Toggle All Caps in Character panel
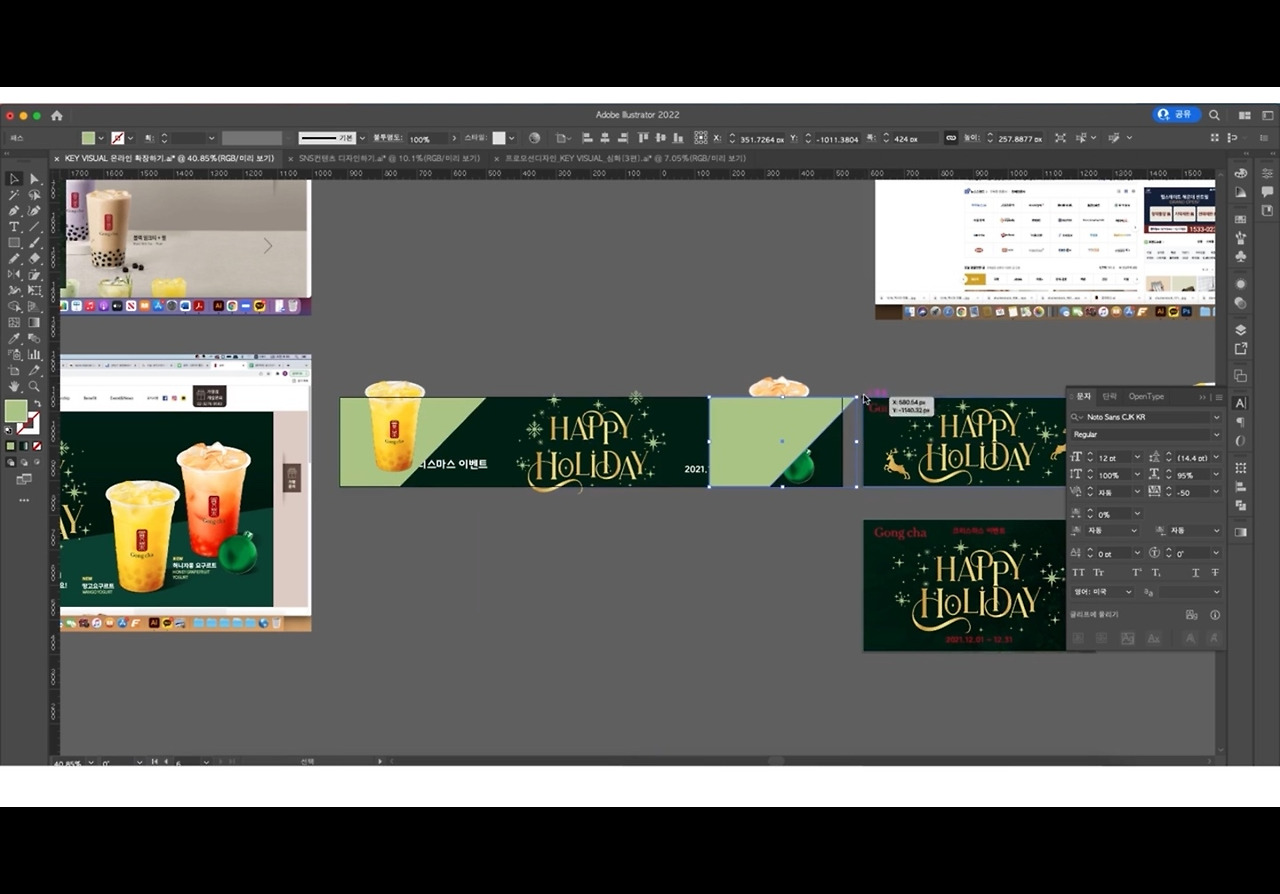The height and width of the screenshot is (894, 1280). point(1078,572)
